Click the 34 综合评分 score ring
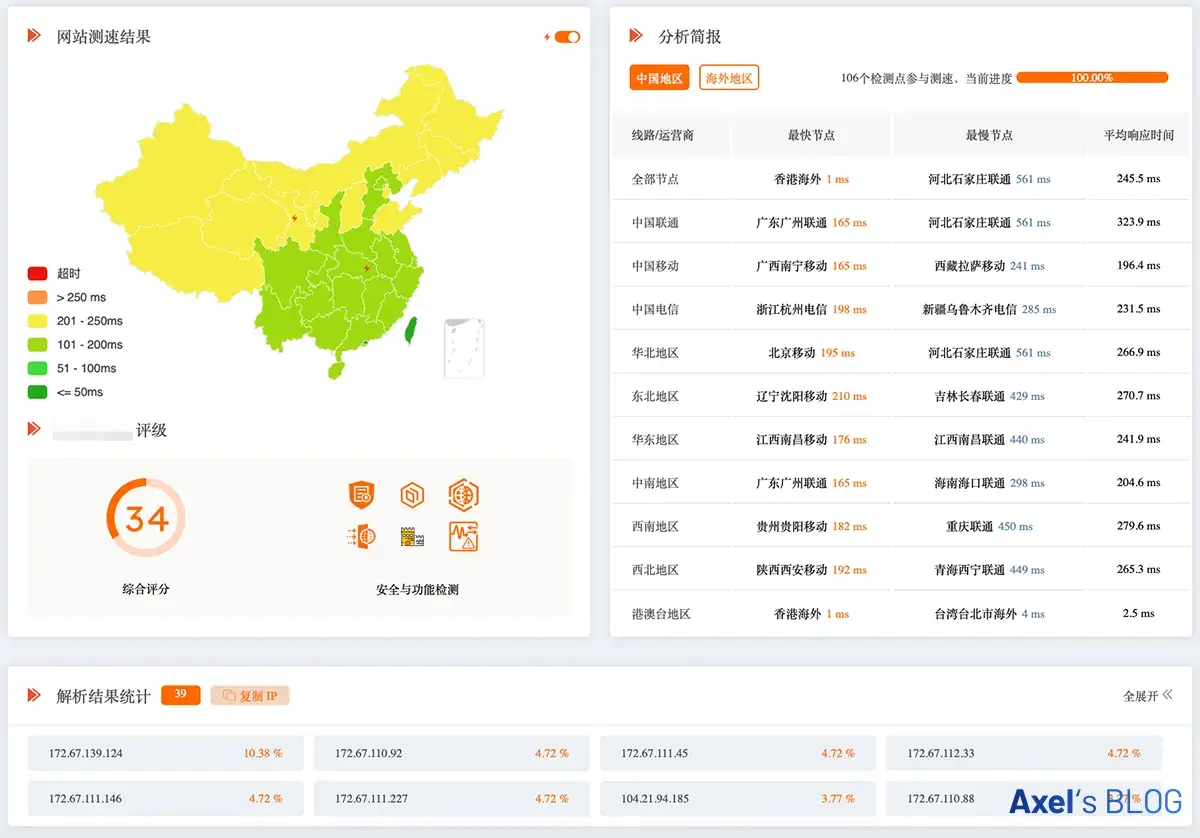 [x=146, y=518]
